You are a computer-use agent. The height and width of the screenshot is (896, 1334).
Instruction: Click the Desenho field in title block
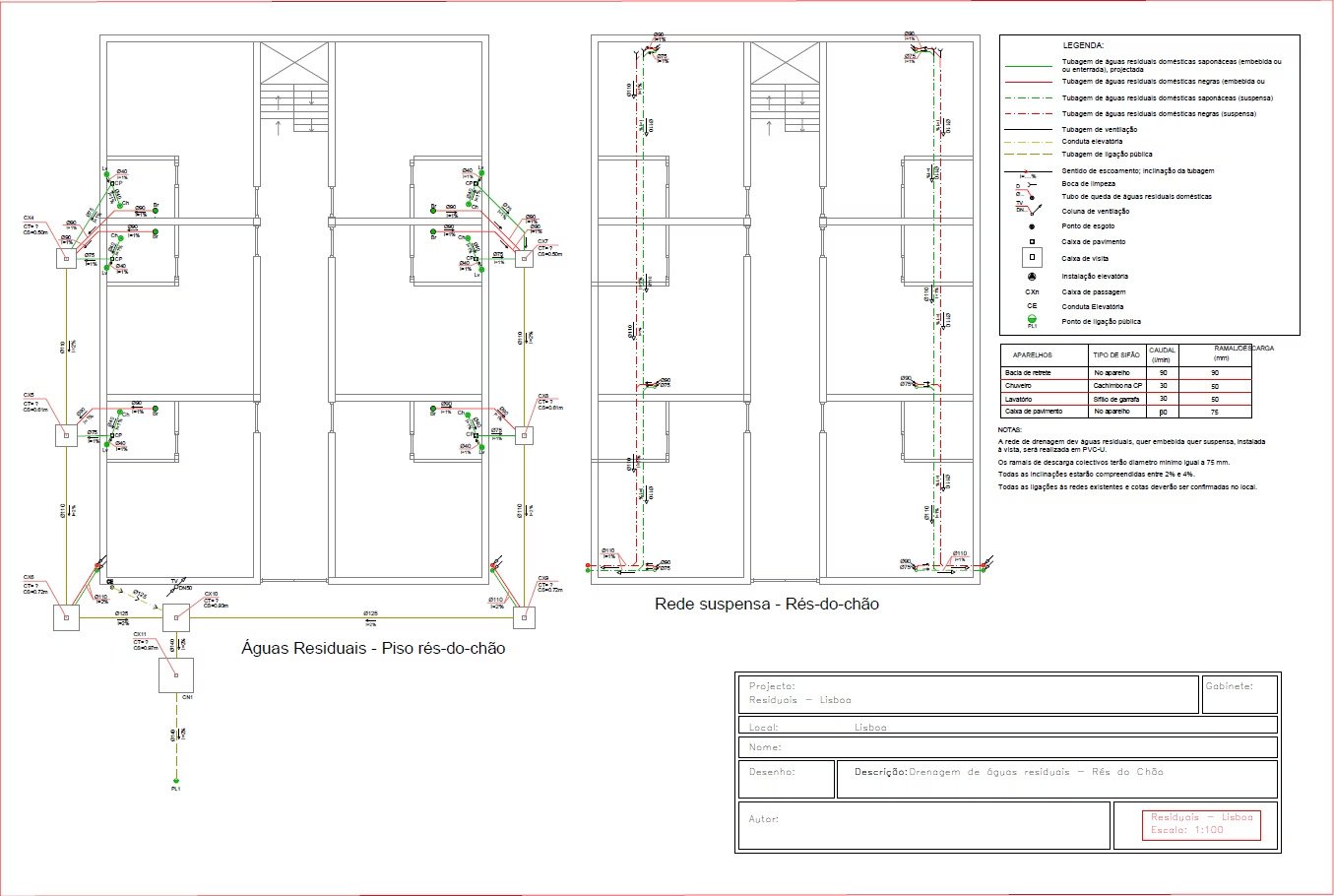(786, 779)
